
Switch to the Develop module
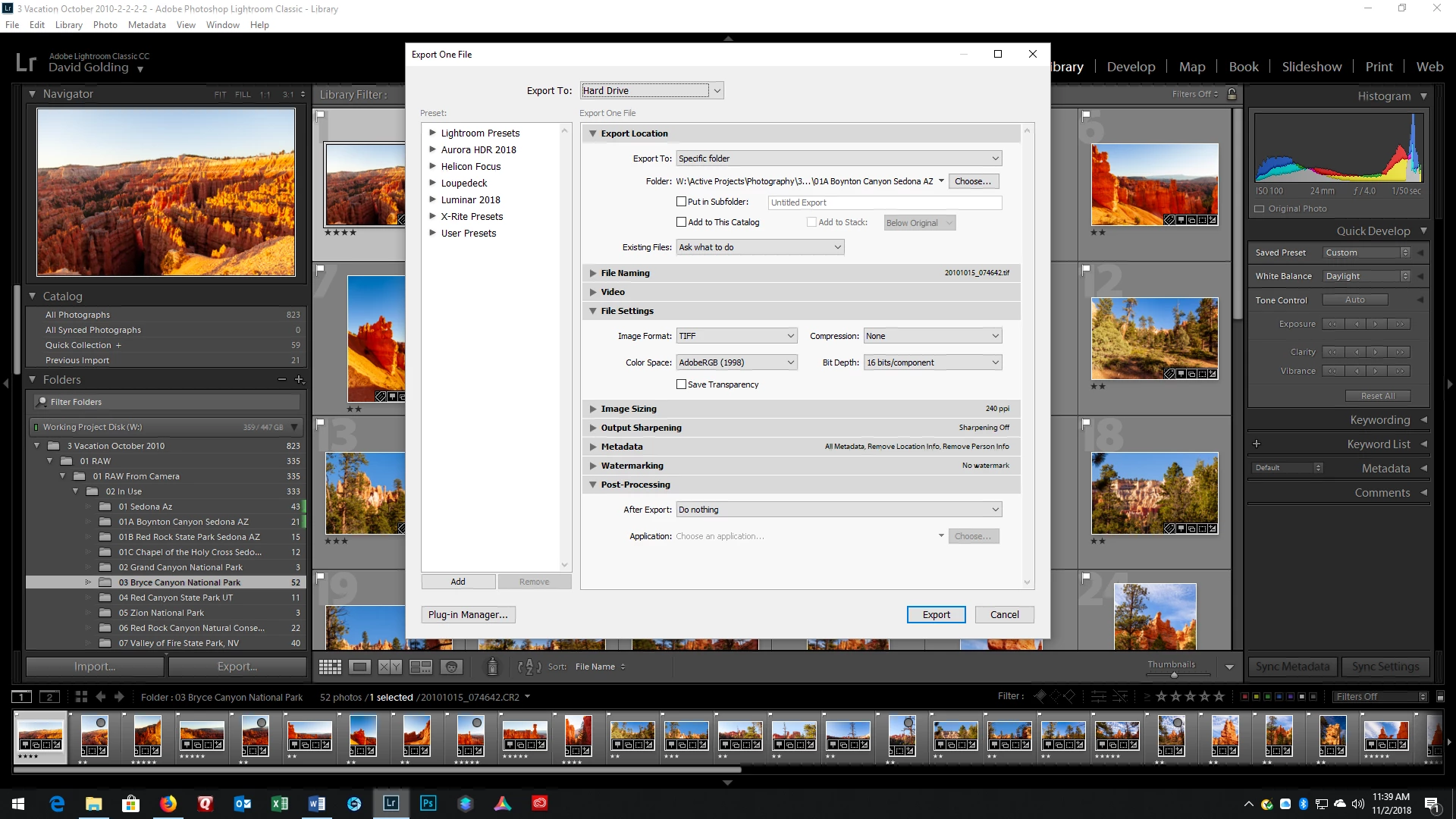(1131, 67)
